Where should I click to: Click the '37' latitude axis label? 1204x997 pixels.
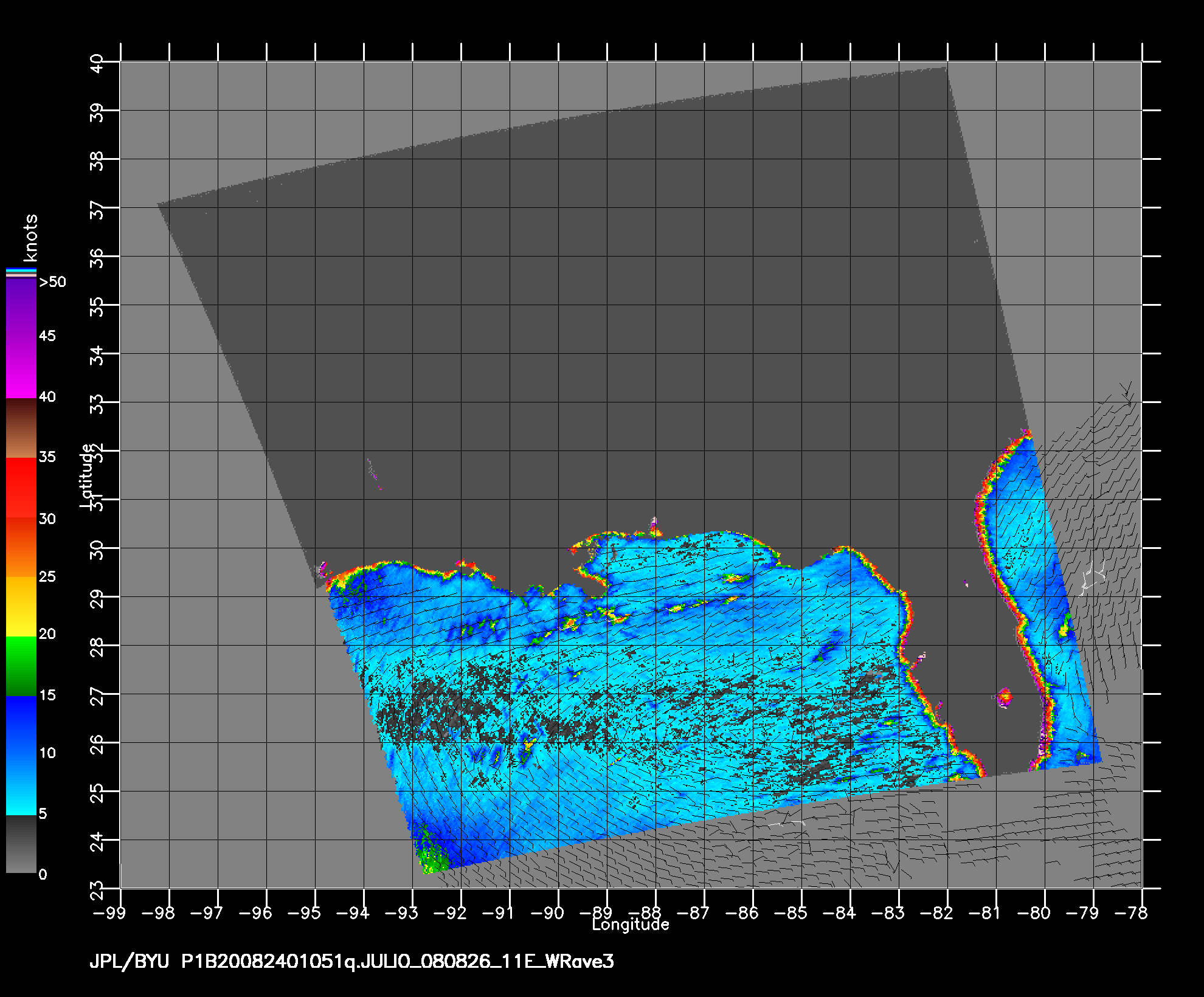tap(97, 210)
